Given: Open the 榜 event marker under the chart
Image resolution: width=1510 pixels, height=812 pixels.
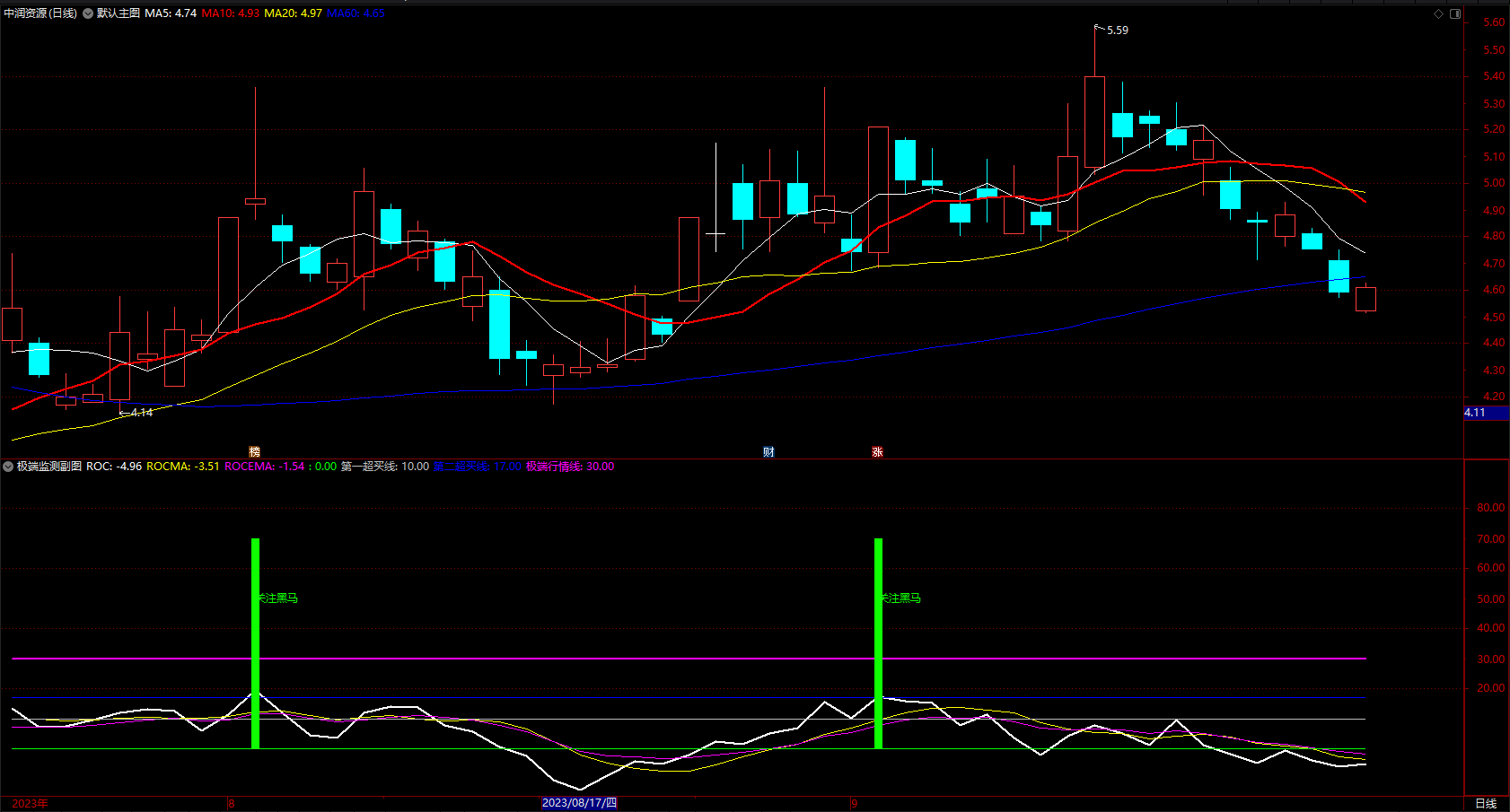Looking at the screenshot, I should coord(255,451).
